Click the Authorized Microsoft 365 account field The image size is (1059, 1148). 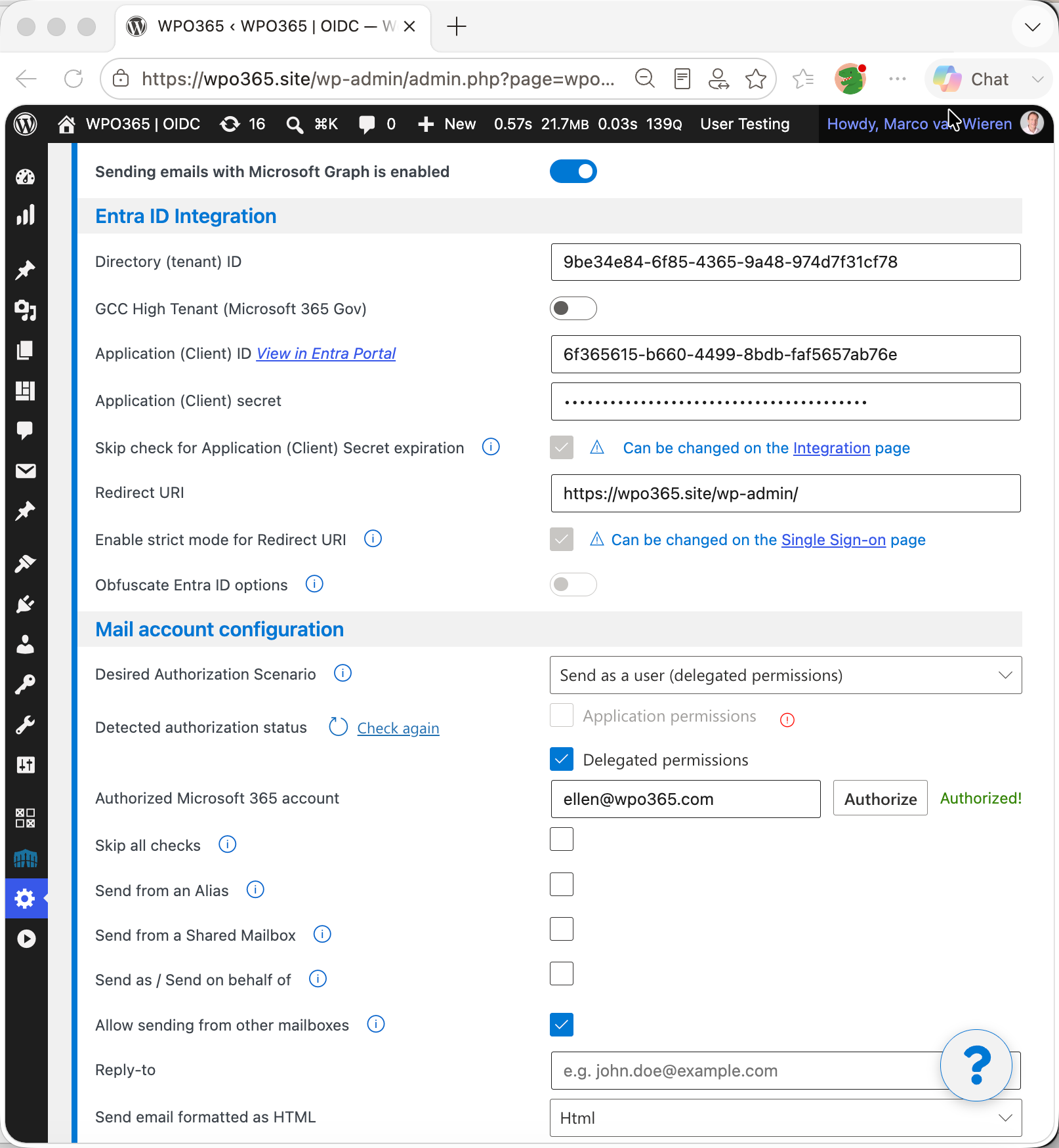pos(686,799)
